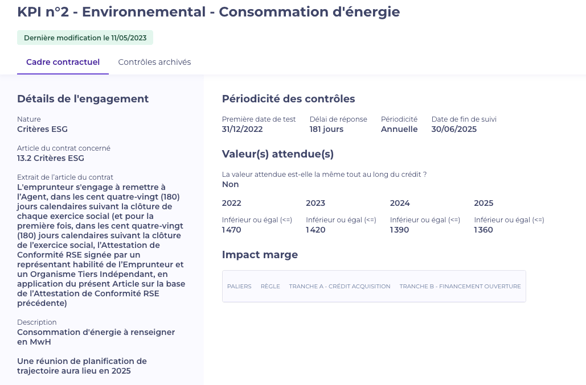This screenshot has height=385, width=586.
Task: Select the Tranche B - Financement Ouverture header
Action: (x=460, y=286)
